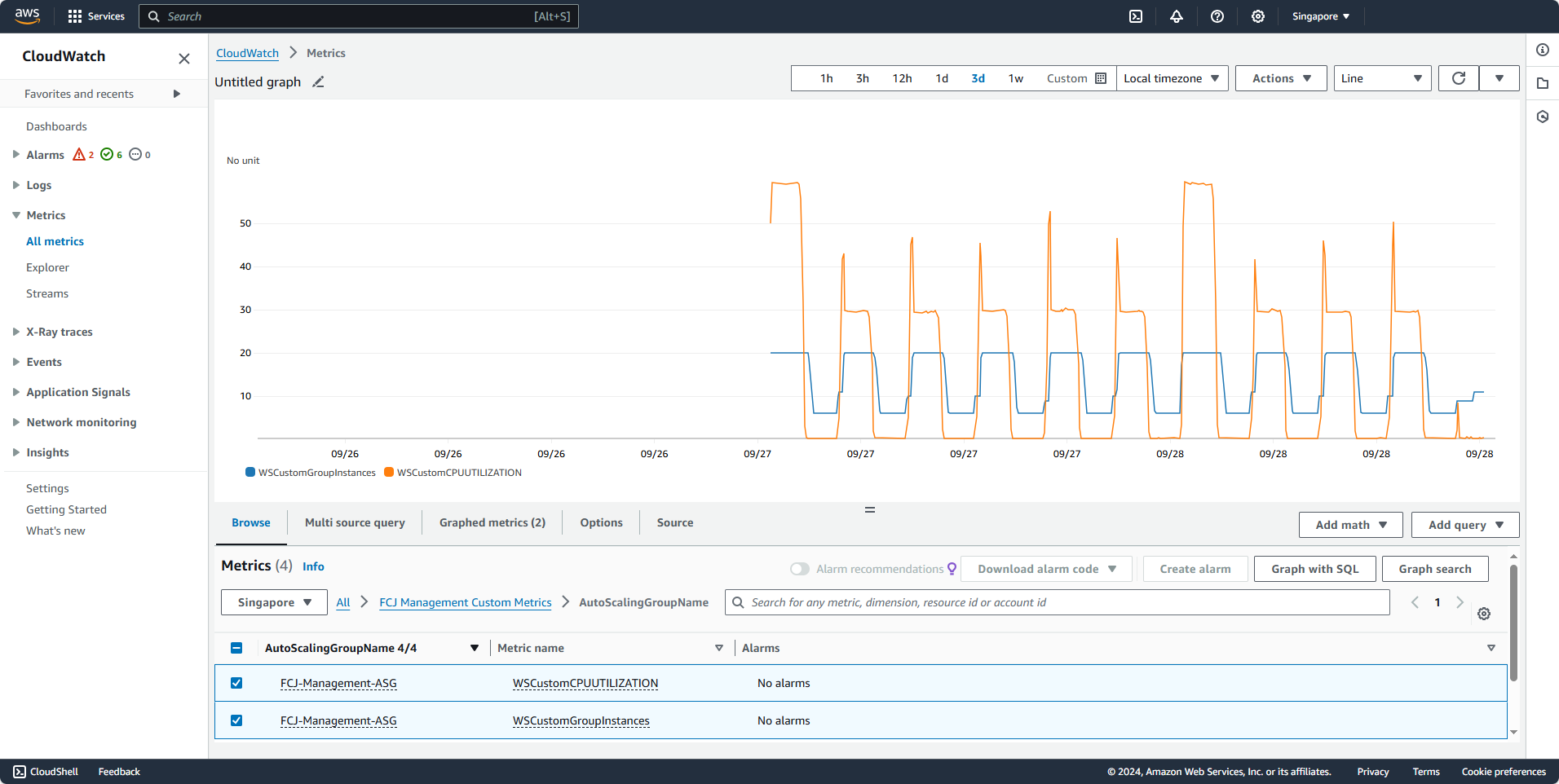This screenshot has height=784, width=1559.
Task: Uncheck the WSCustomCPUUTILIZATION metric row
Action: pyautogui.click(x=236, y=683)
